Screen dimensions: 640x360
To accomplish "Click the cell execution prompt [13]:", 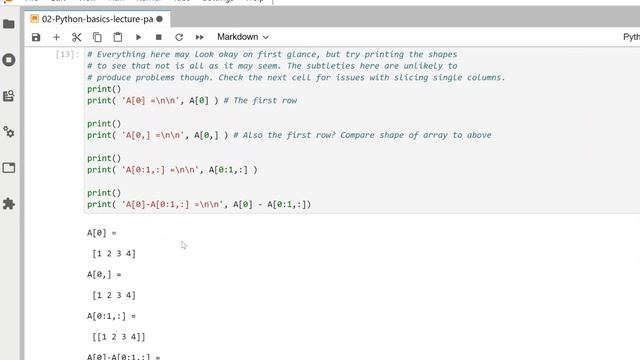I will point(67,54).
